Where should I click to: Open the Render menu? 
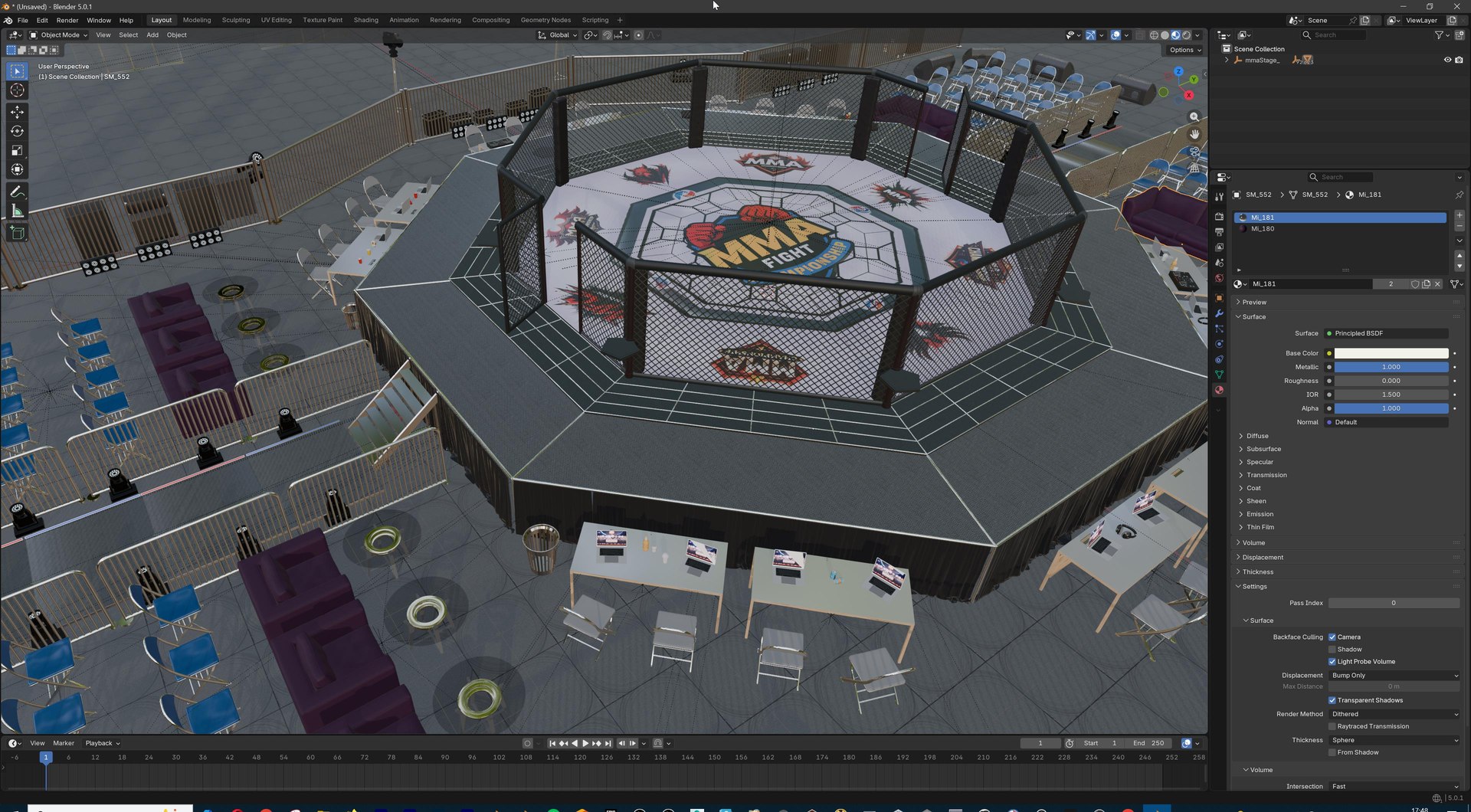point(67,20)
